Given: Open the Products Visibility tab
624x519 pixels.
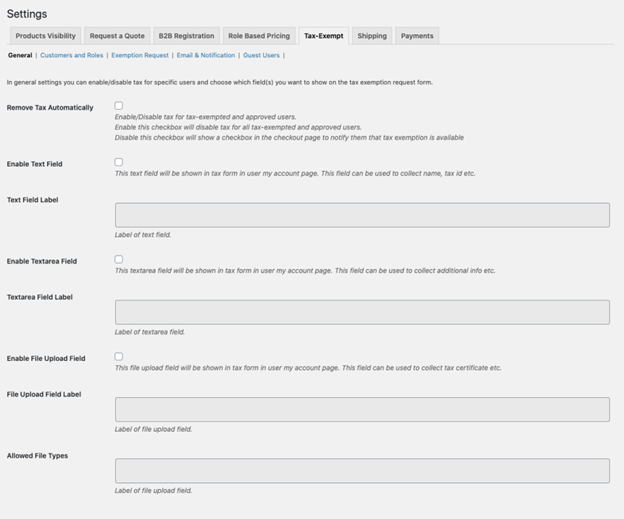Looking at the screenshot, I should [x=45, y=36].
